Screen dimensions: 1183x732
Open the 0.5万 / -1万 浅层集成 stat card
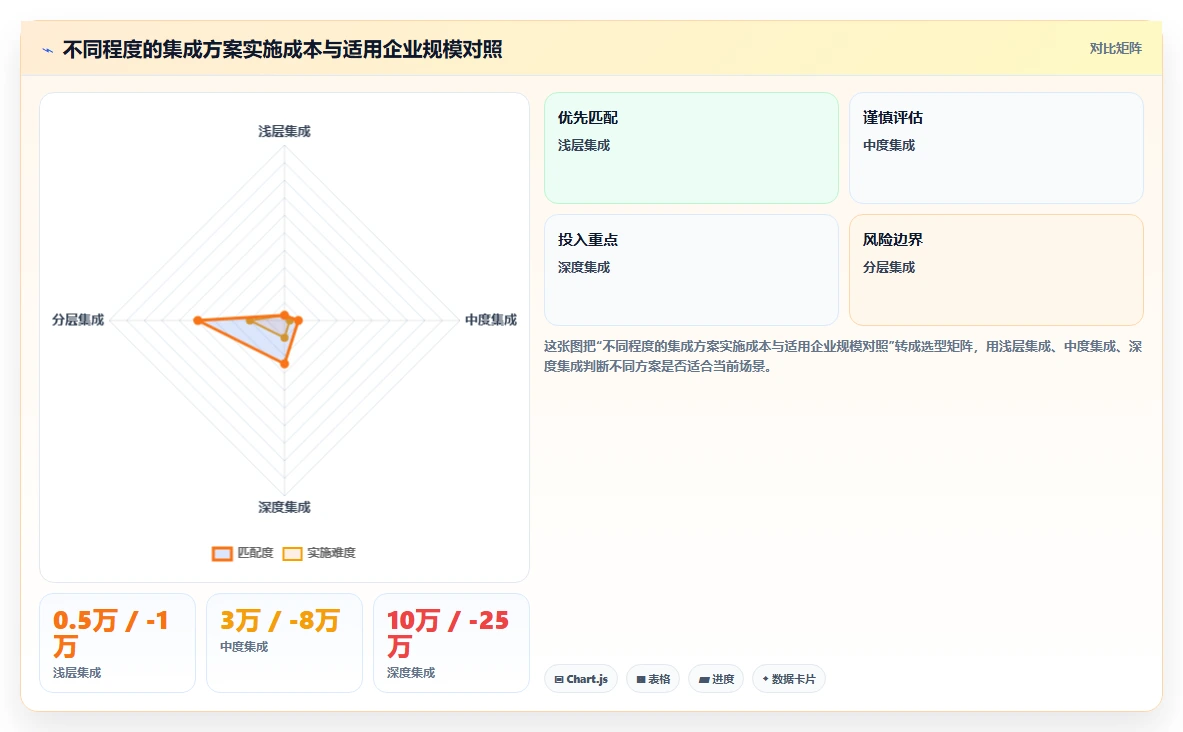tap(117, 643)
